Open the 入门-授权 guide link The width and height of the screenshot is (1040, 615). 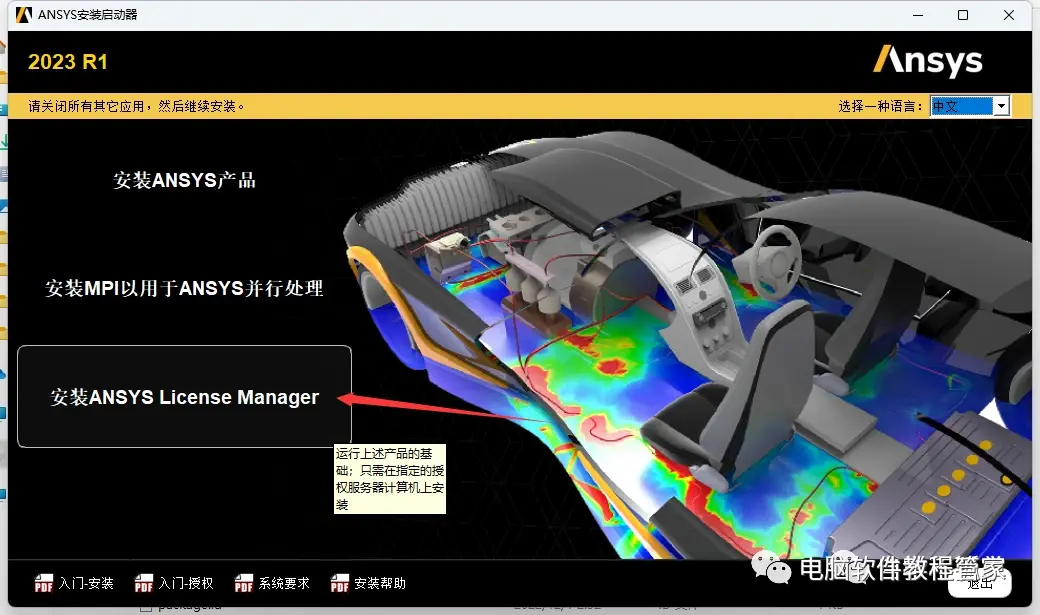click(x=186, y=583)
